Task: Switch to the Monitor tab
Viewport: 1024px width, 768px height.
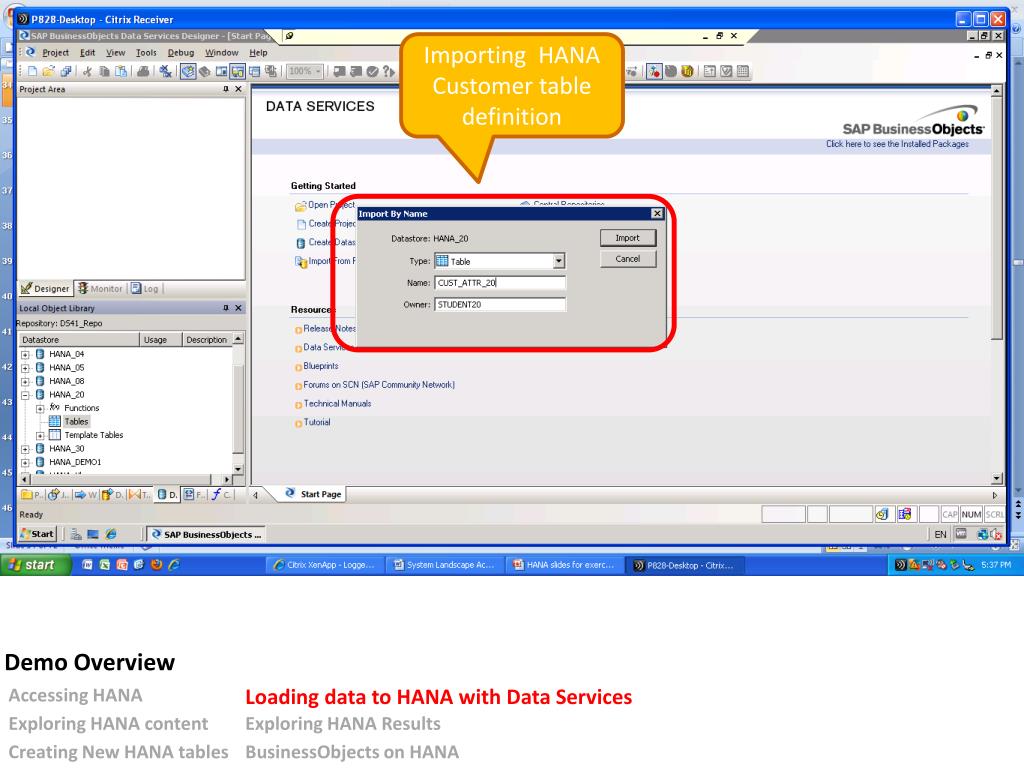Action: coord(100,289)
